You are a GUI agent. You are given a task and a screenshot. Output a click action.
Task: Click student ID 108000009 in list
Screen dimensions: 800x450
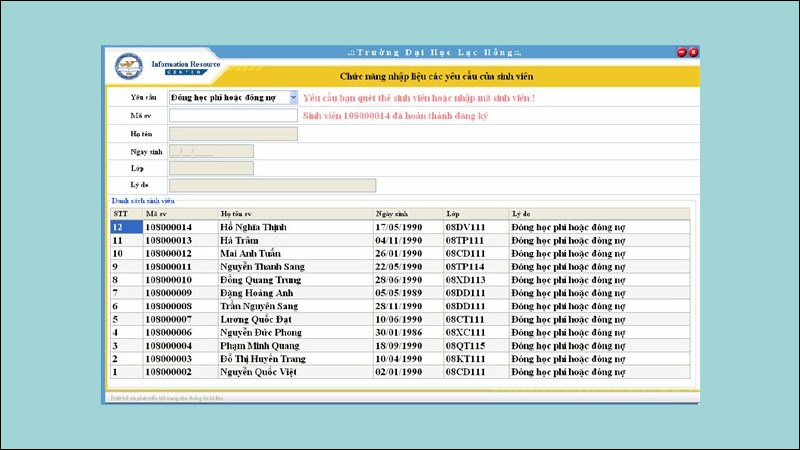pos(168,293)
